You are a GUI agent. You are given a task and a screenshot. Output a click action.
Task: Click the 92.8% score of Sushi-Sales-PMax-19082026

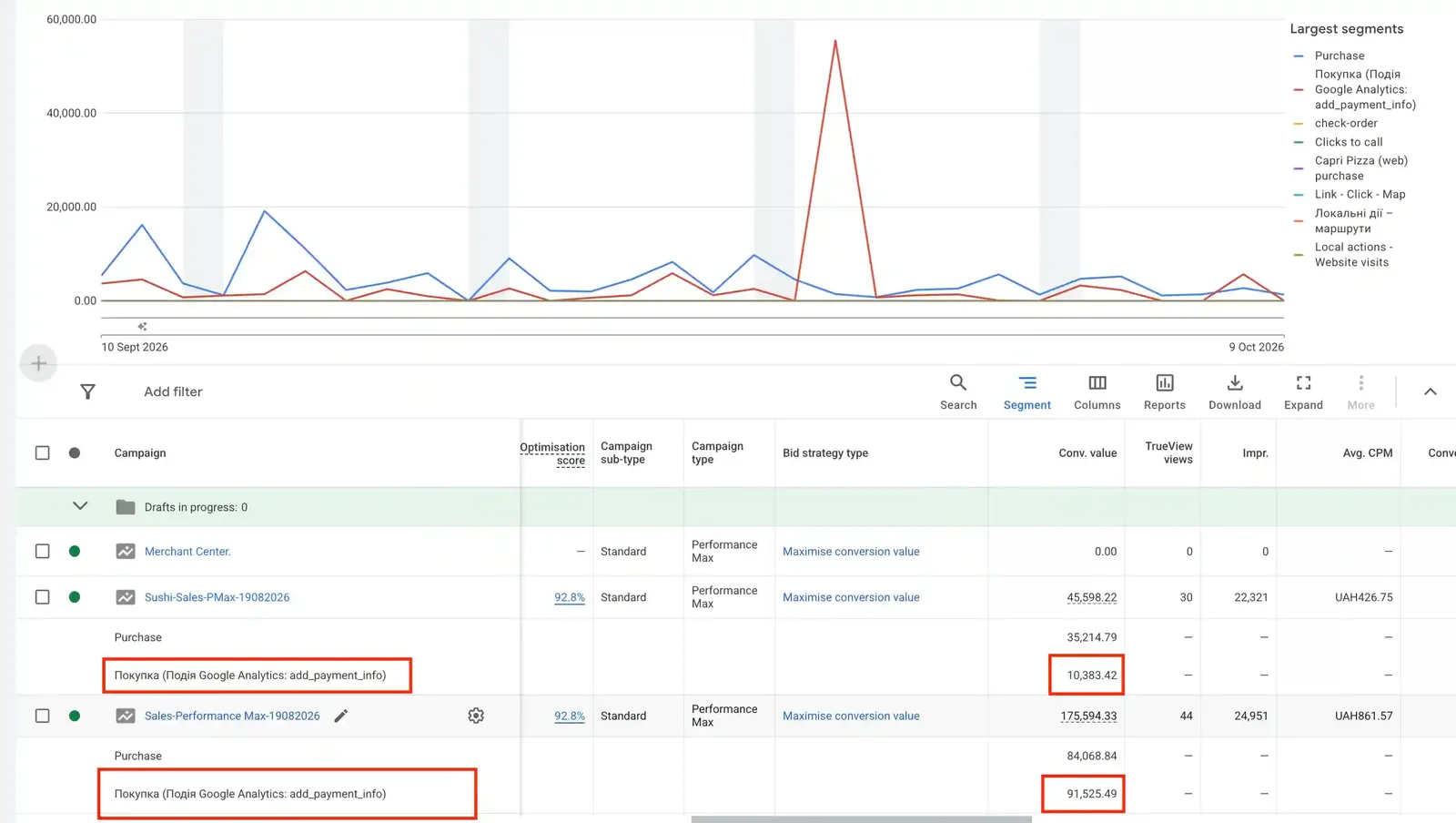tap(570, 597)
